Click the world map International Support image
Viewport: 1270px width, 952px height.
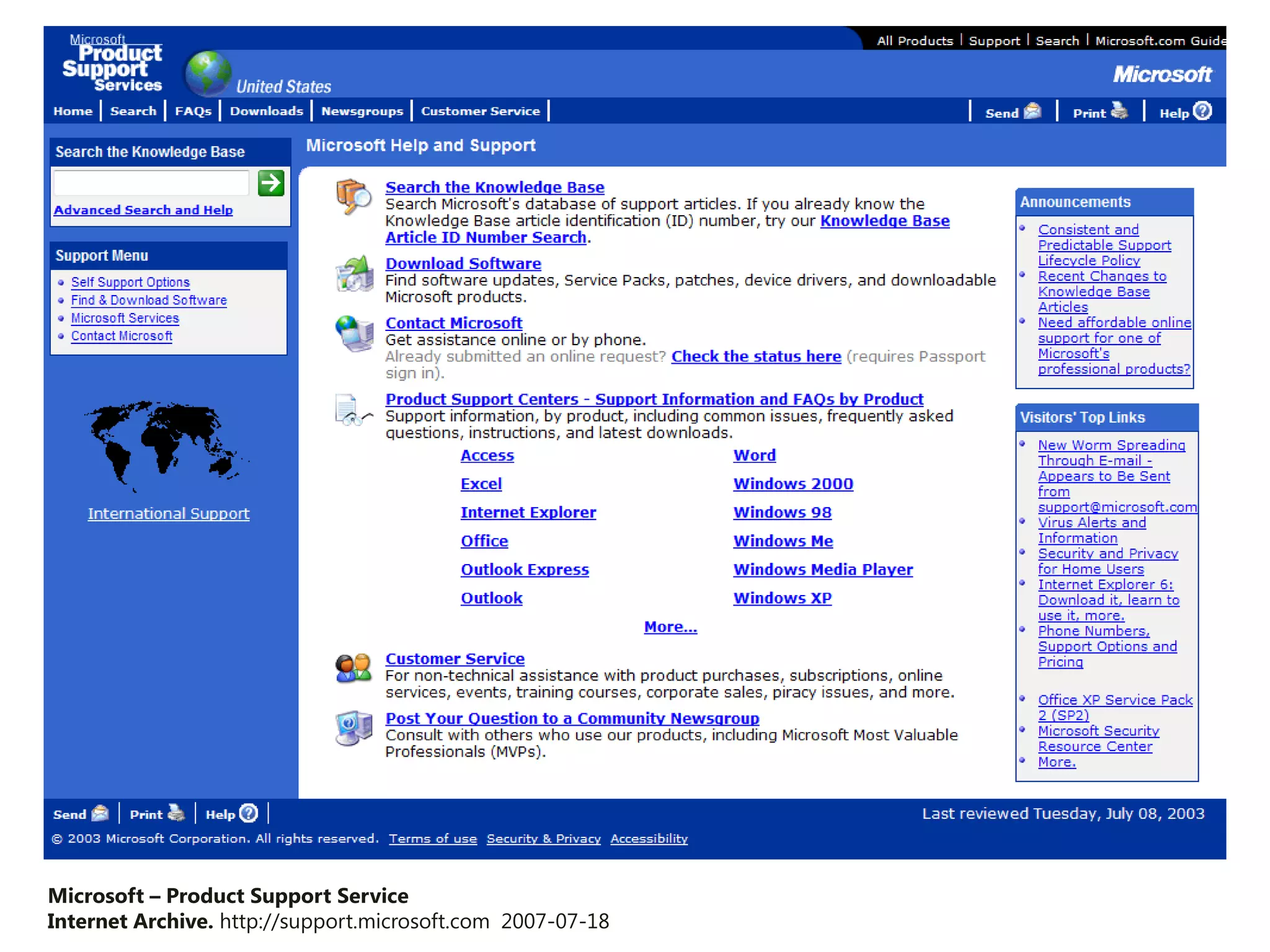tap(166, 446)
